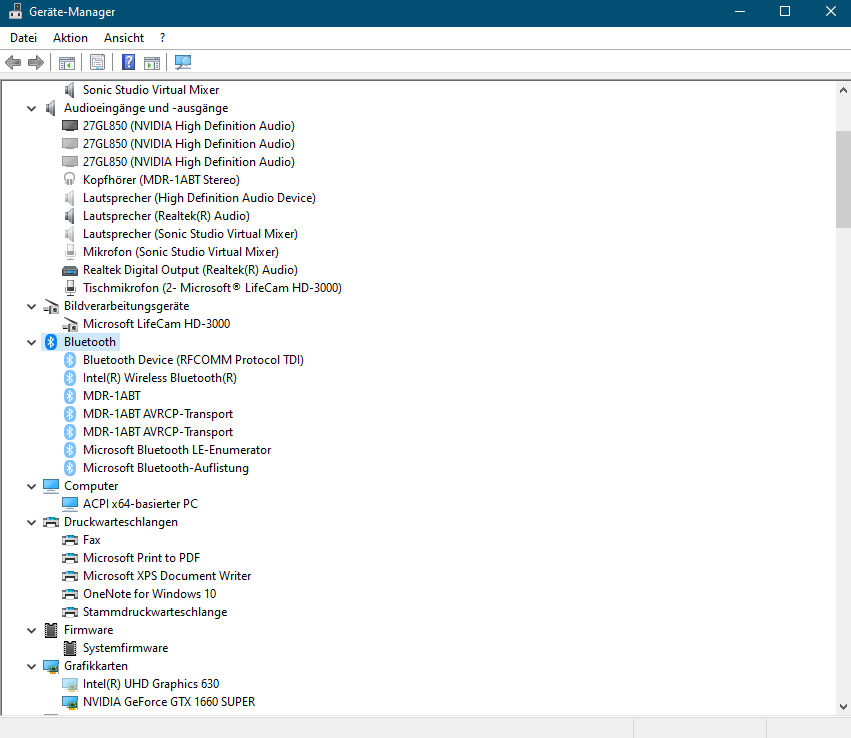Click the chip icon beside Systemfirmware
The height and width of the screenshot is (738, 851).
point(70,648)
